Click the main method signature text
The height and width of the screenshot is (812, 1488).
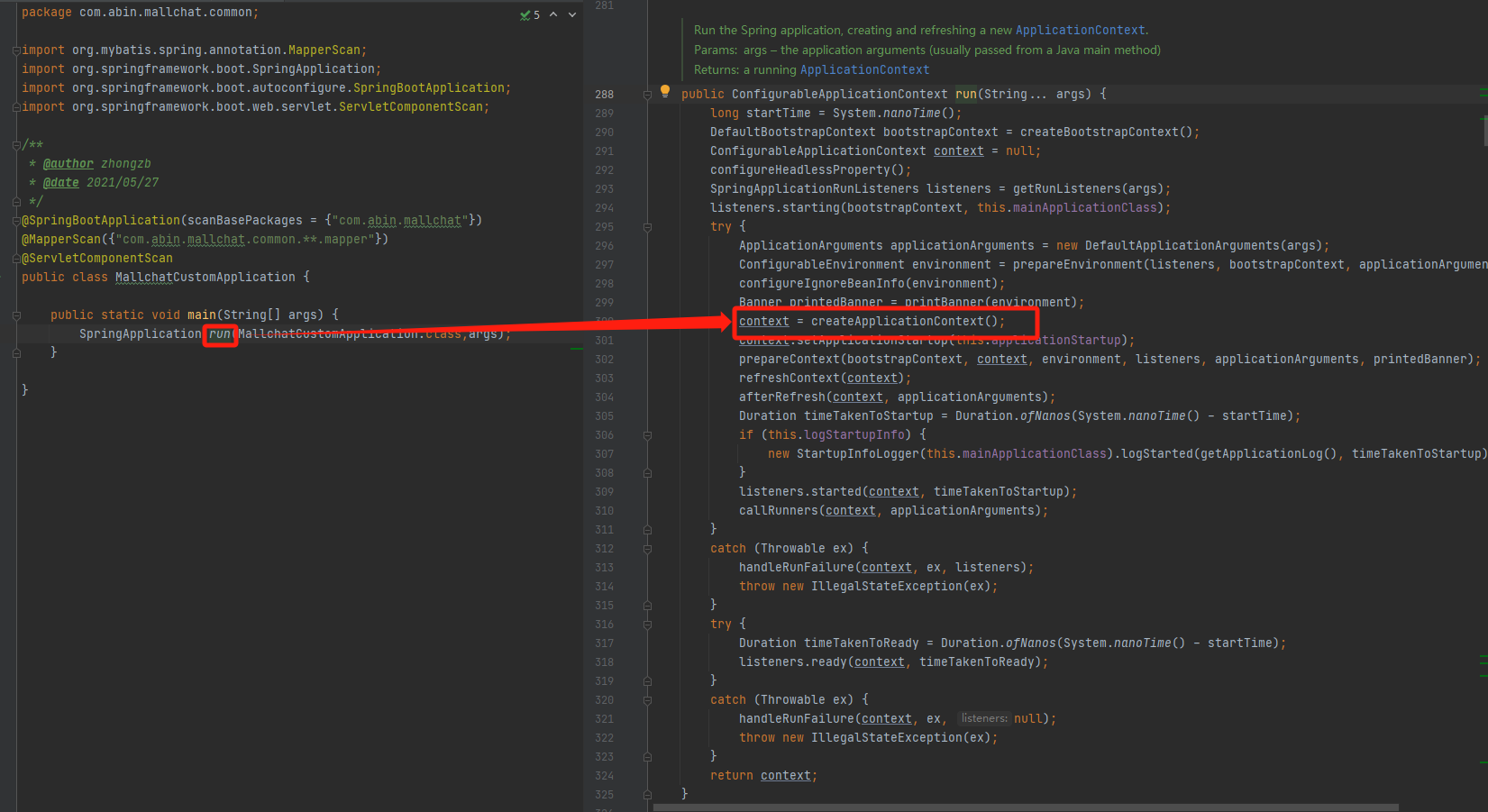point(195,315)
